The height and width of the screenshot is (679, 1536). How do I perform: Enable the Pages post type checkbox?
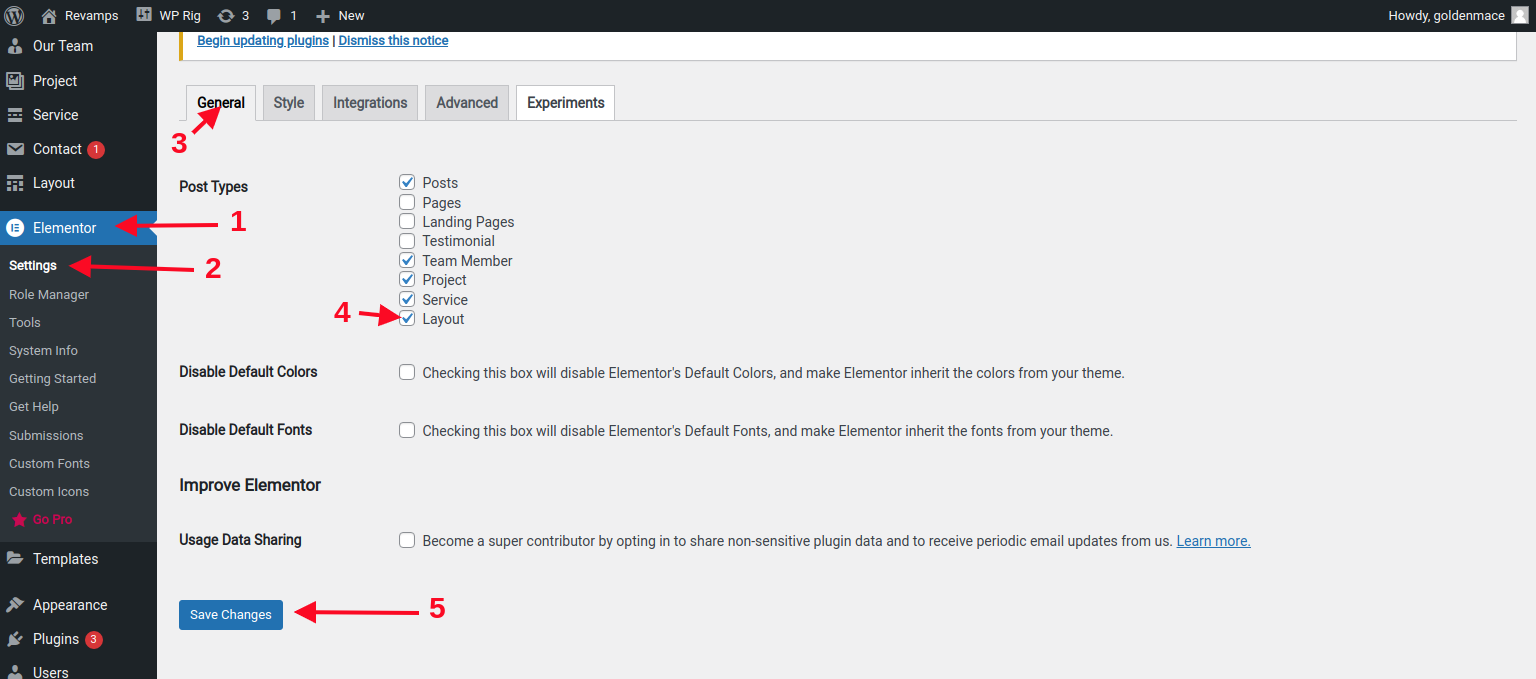coord(407,202)
